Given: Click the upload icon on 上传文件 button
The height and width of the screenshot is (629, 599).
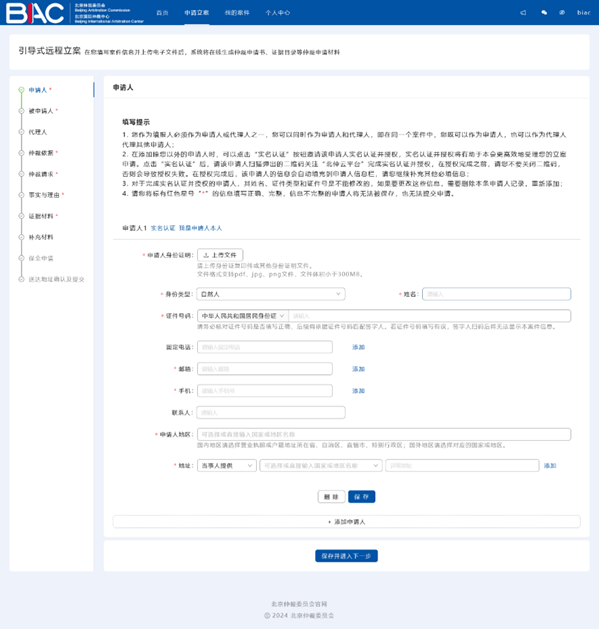Looking at the screenshot, I should [x=206, y=255].
